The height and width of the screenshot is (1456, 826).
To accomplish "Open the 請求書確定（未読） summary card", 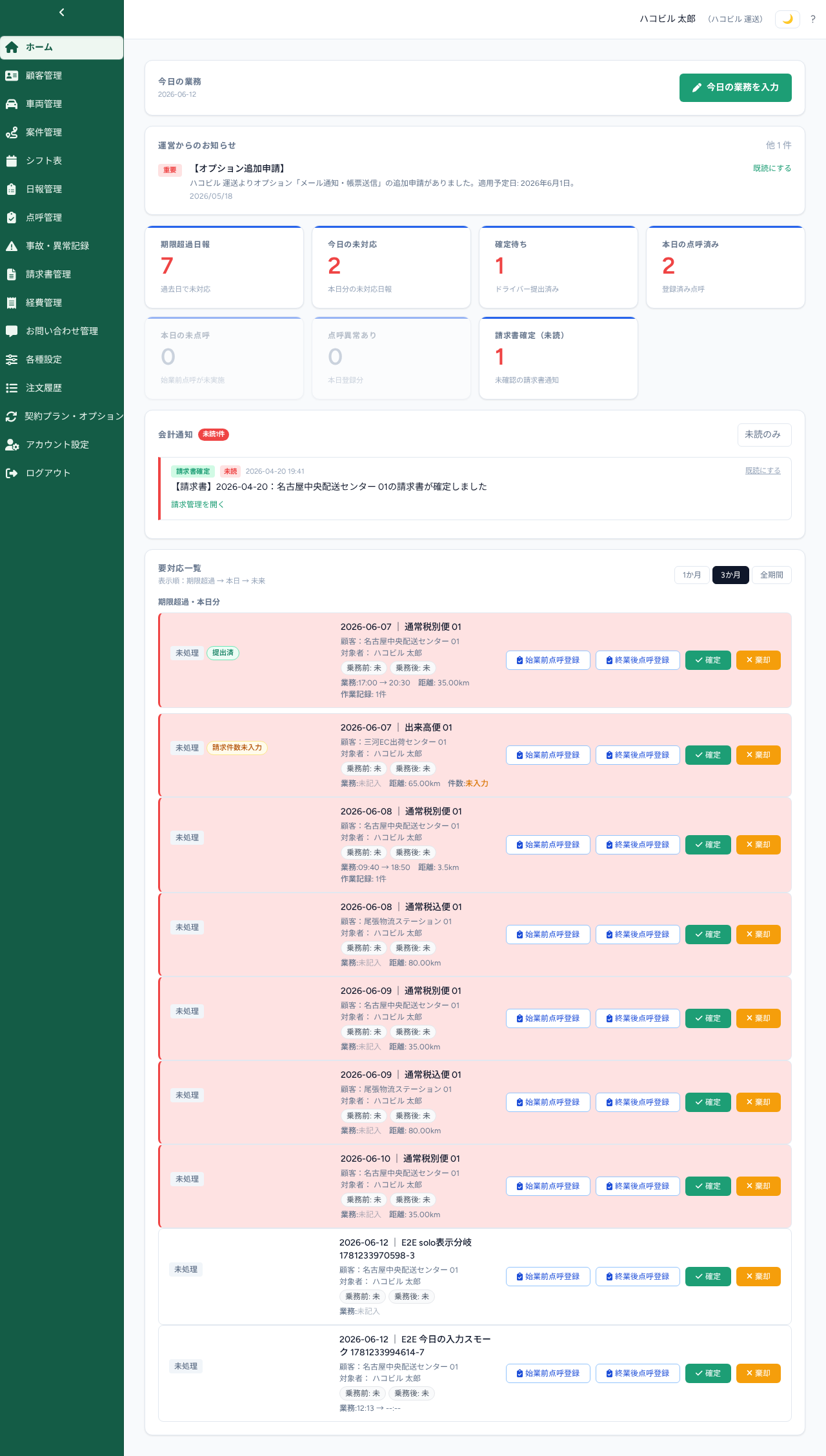I will (558, 358).
